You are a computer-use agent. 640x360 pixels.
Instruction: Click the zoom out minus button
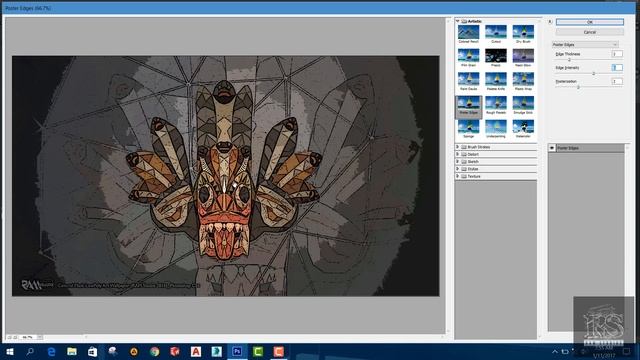coord(9,337)
